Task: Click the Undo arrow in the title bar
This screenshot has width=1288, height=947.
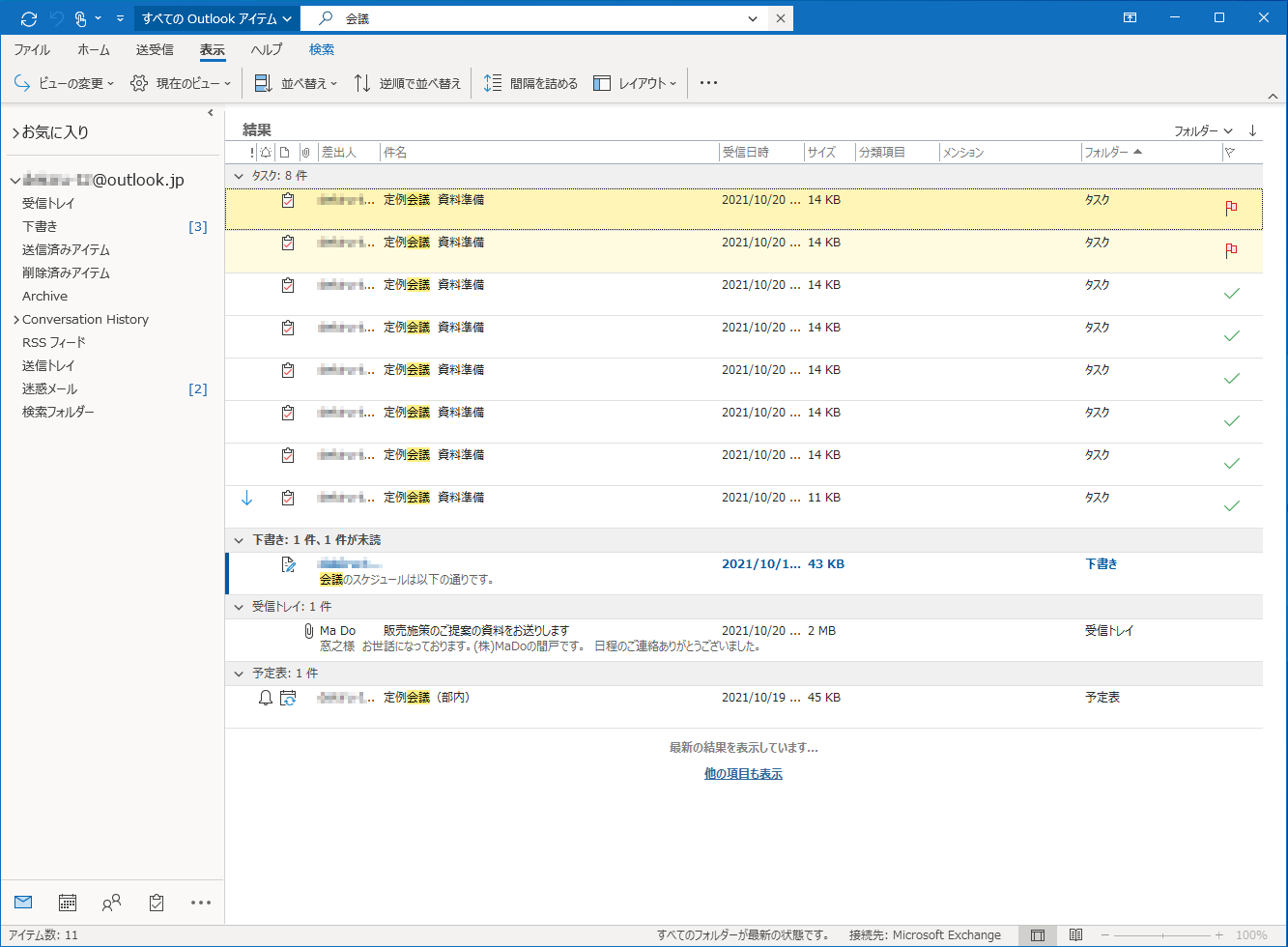Action: click(x=55, y=18)
